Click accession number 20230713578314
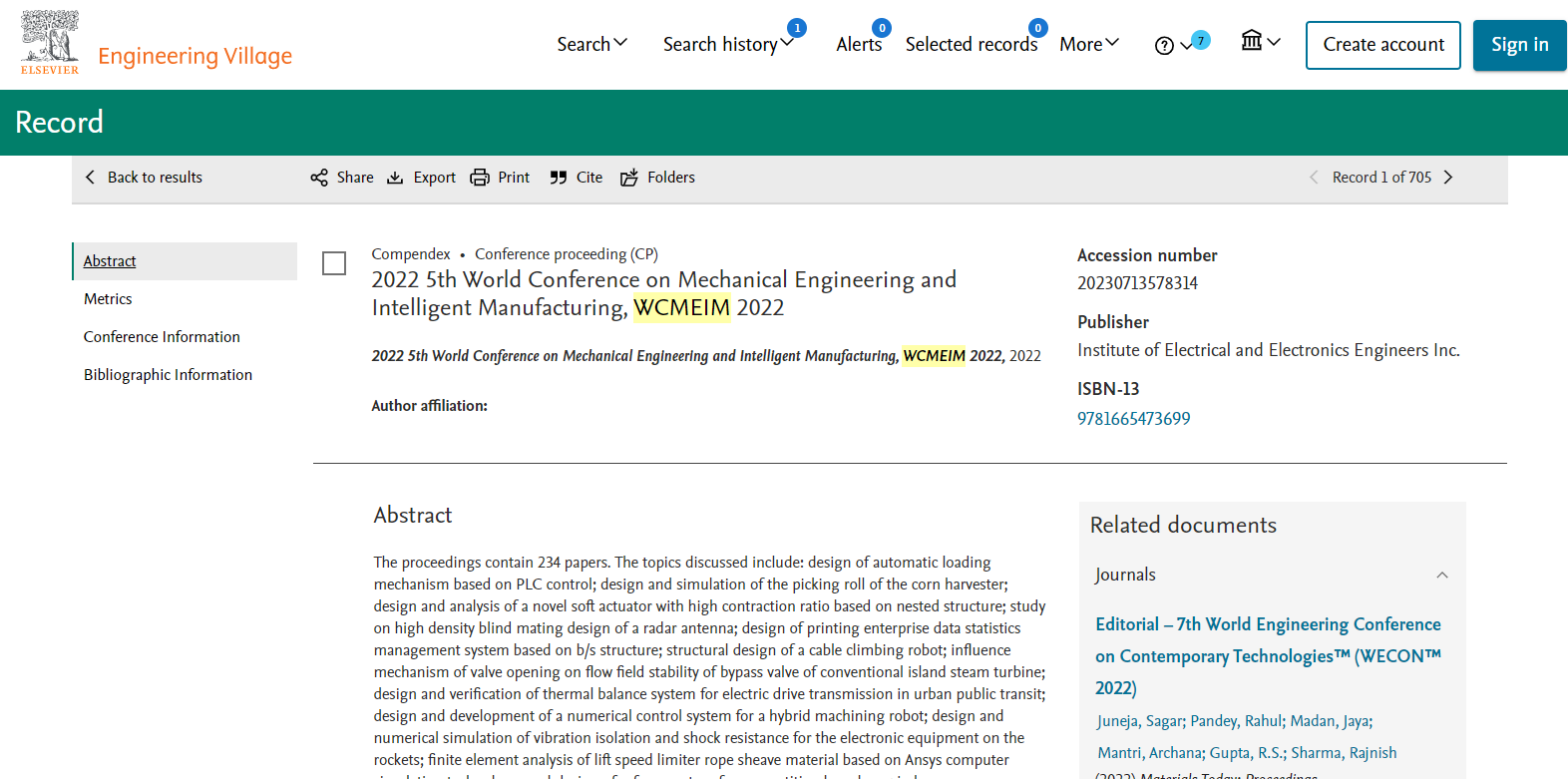Viewport: 1568px width, 779px height. (1137, 283)
